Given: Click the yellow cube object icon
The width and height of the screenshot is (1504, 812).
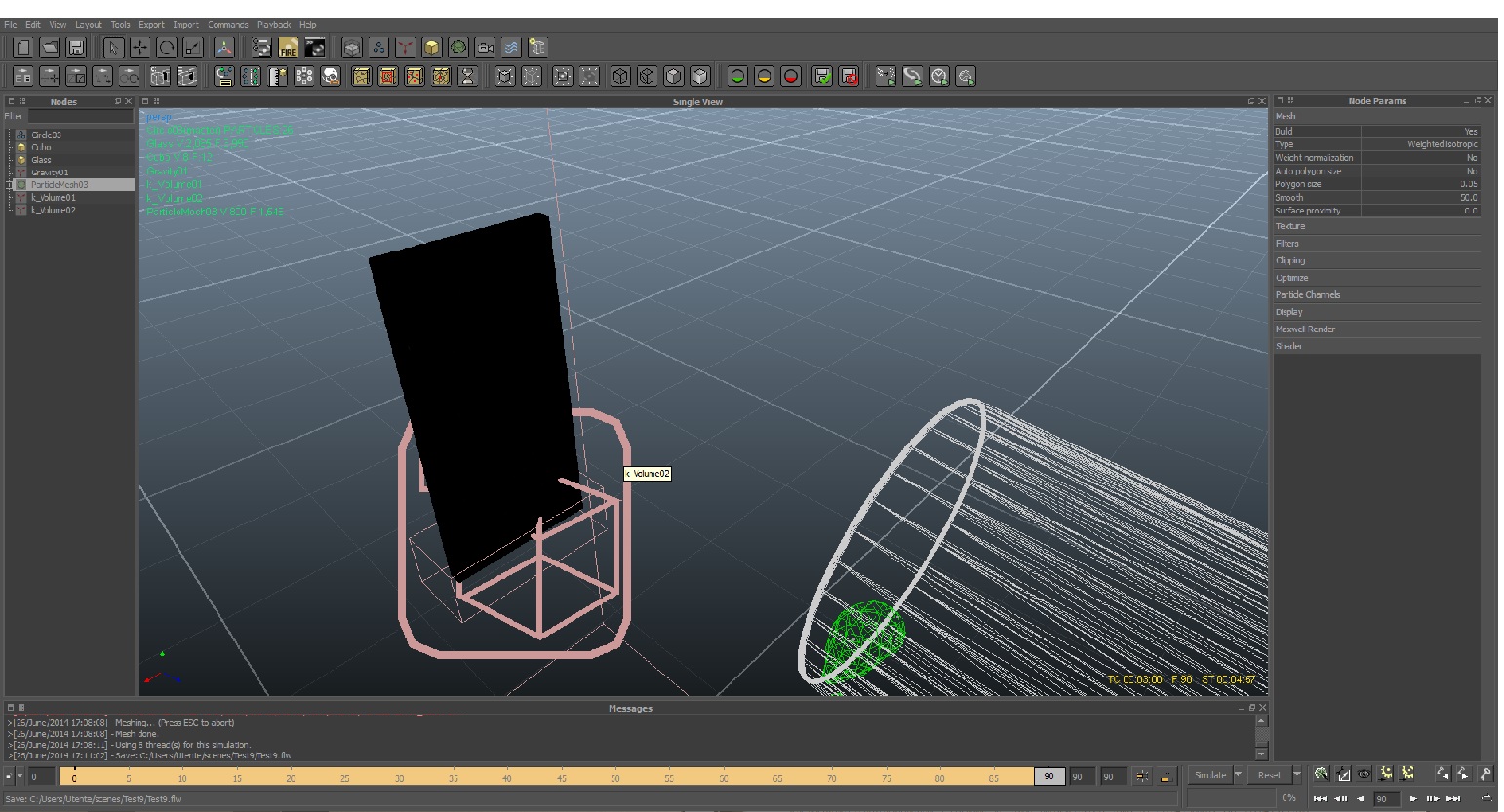Looking at the screenshot, I should (x=432, y=47).
